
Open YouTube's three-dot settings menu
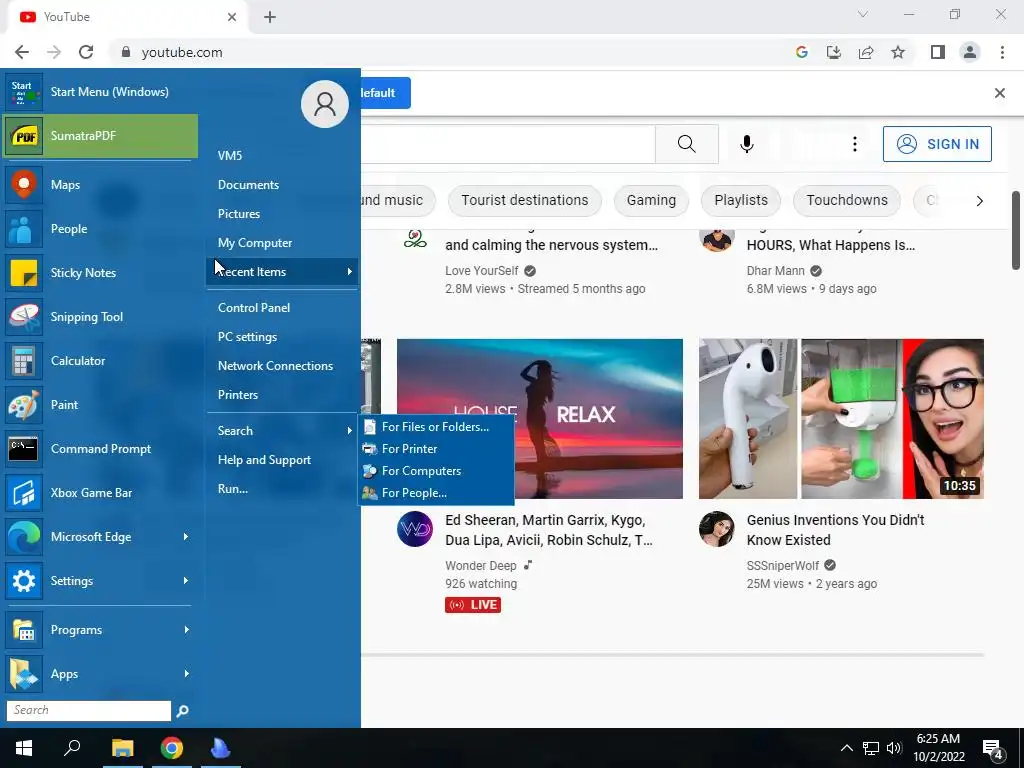[x=855, y=144]
